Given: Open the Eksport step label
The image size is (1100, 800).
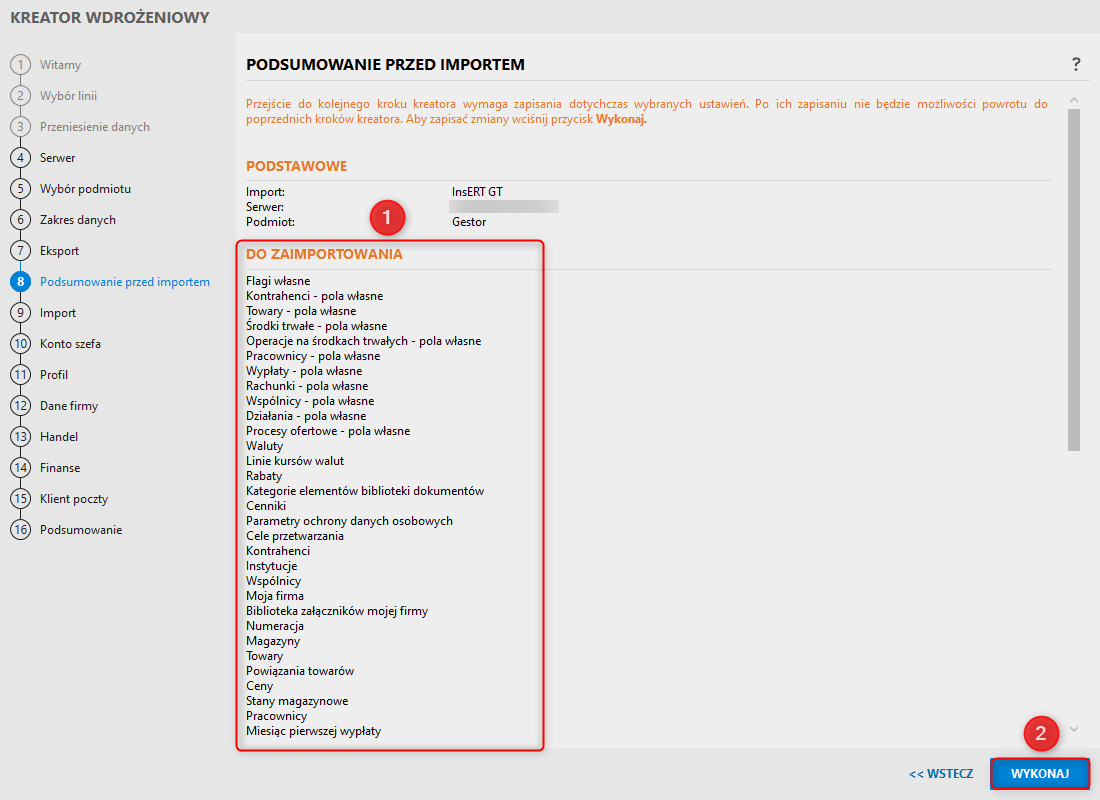Looking at the screenshot, I should tap(60, 251).
